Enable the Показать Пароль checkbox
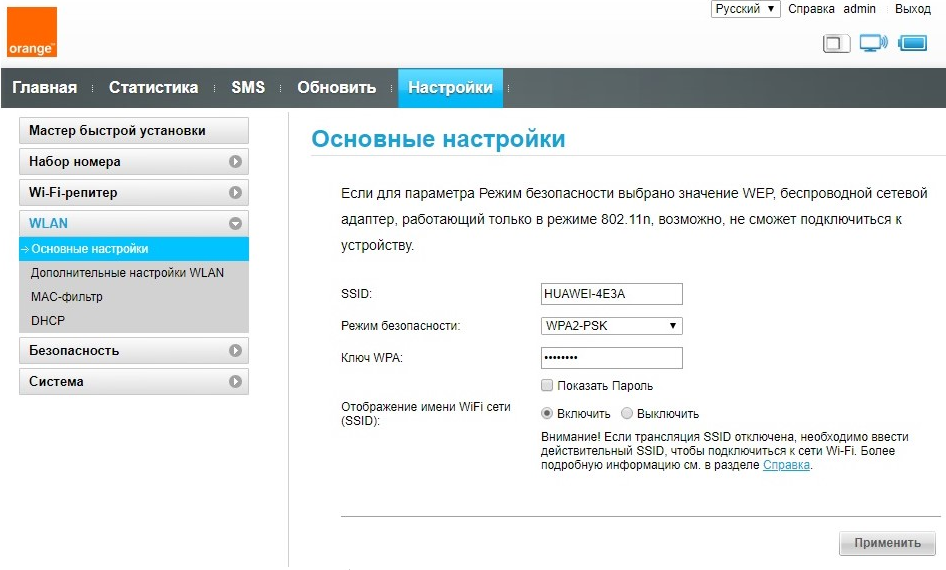This screenshot has width=946, height=570. point(547,386)
